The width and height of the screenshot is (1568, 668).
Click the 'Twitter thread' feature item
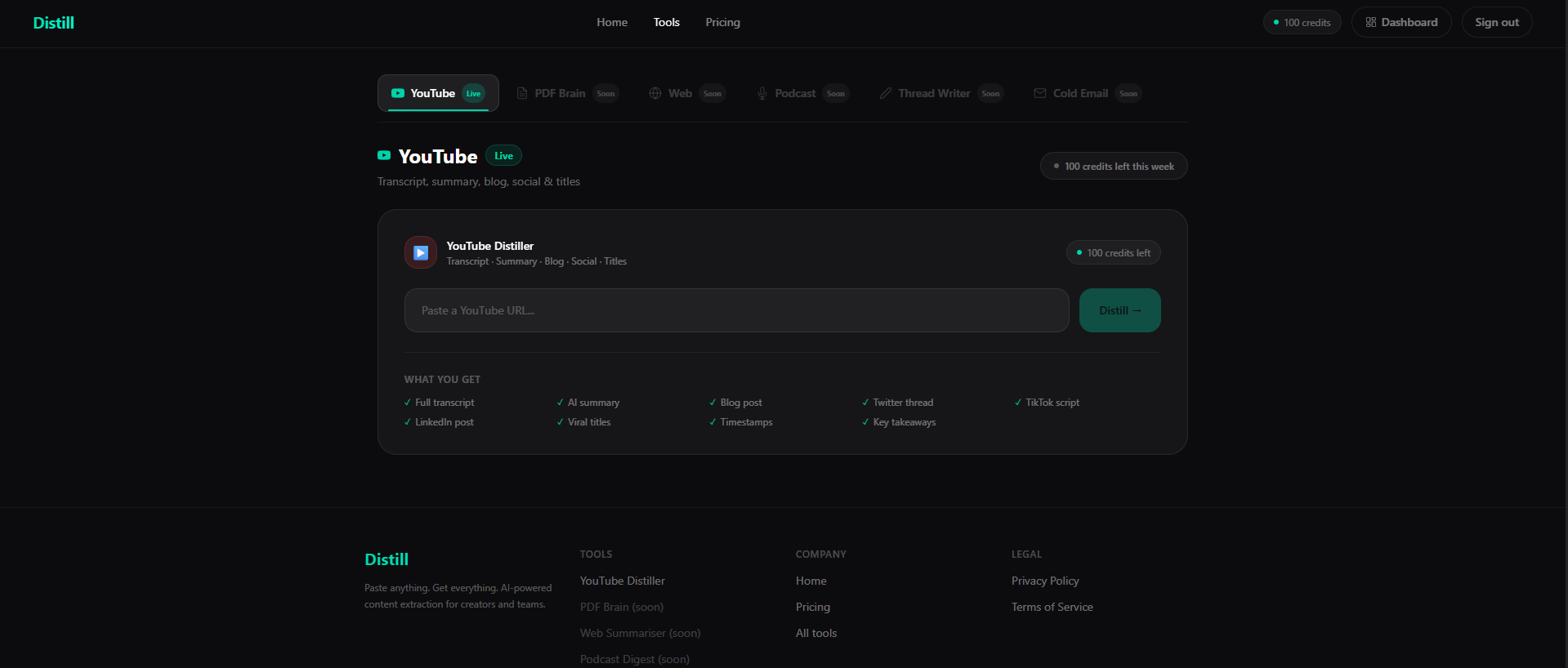click(x=897, y=403)
